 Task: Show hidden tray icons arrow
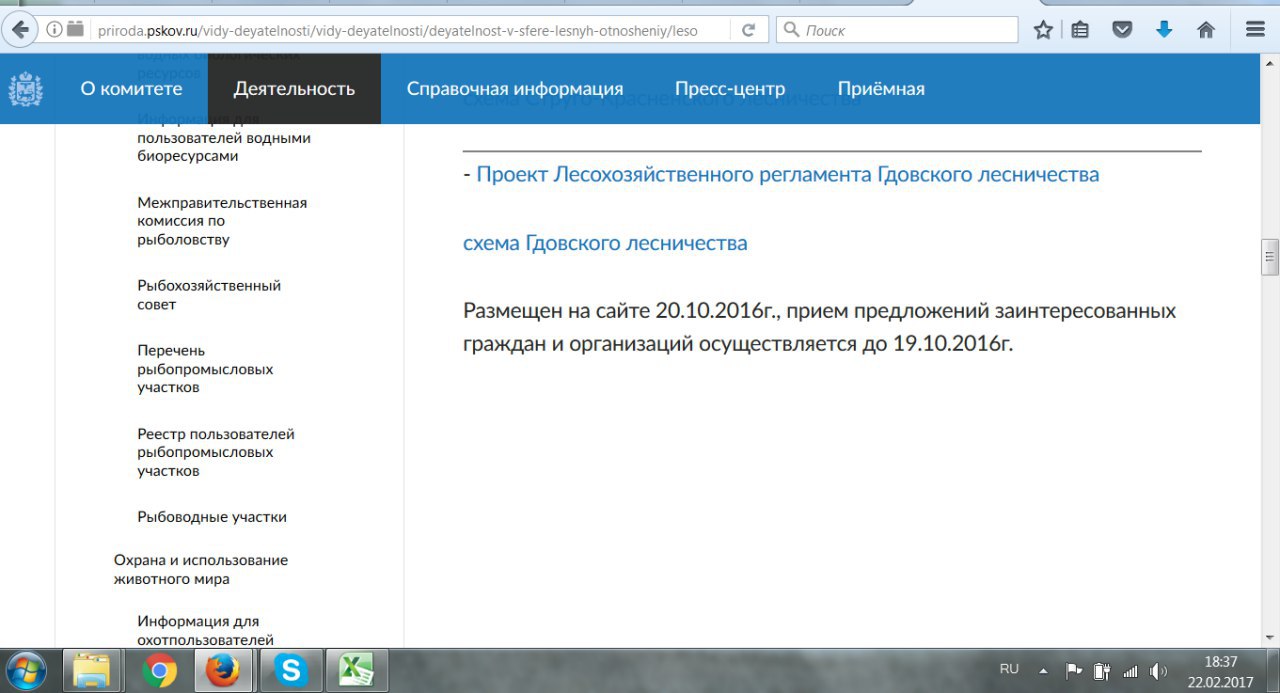click(1043, 671)
